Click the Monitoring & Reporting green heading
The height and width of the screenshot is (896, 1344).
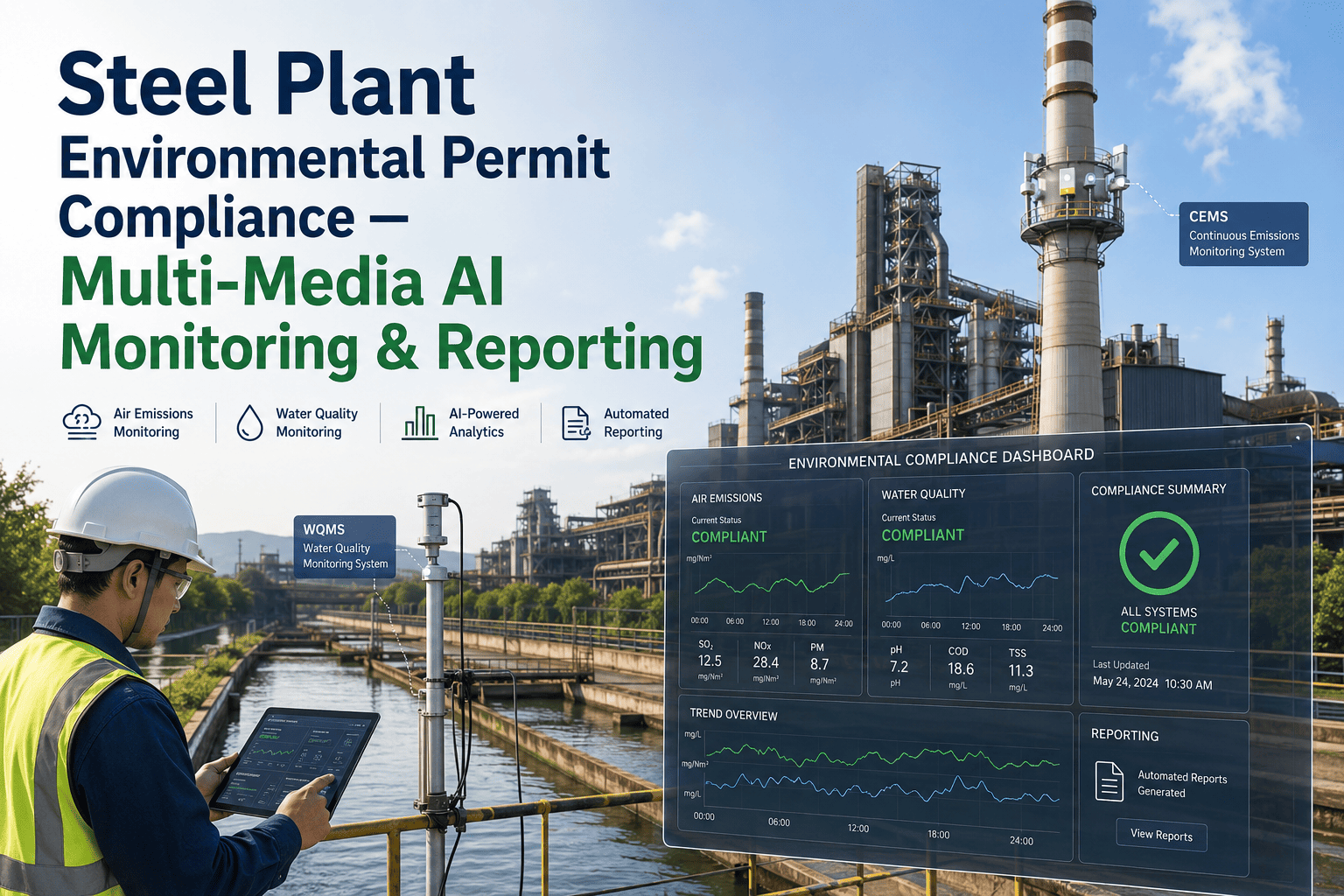(x=381, y=348)
